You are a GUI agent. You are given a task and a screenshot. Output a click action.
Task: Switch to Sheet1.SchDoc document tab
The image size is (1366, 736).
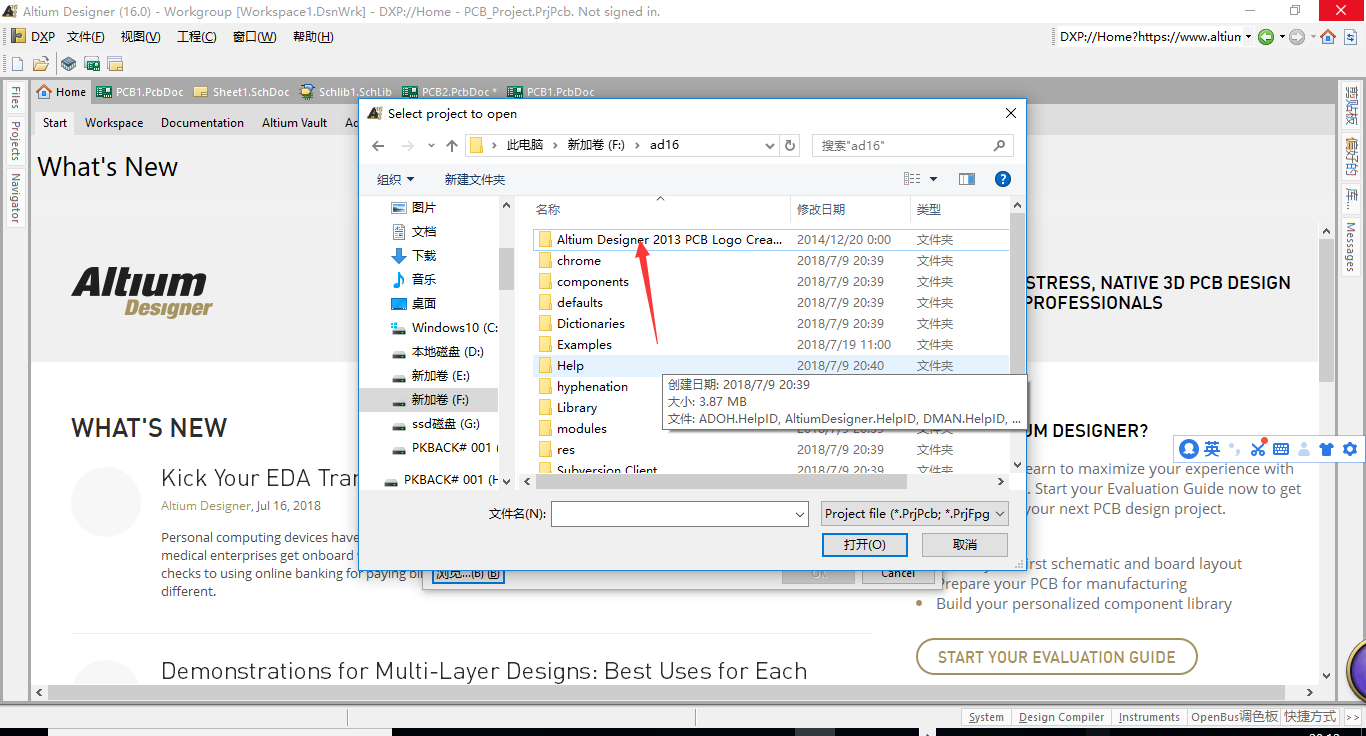(241, 92)
